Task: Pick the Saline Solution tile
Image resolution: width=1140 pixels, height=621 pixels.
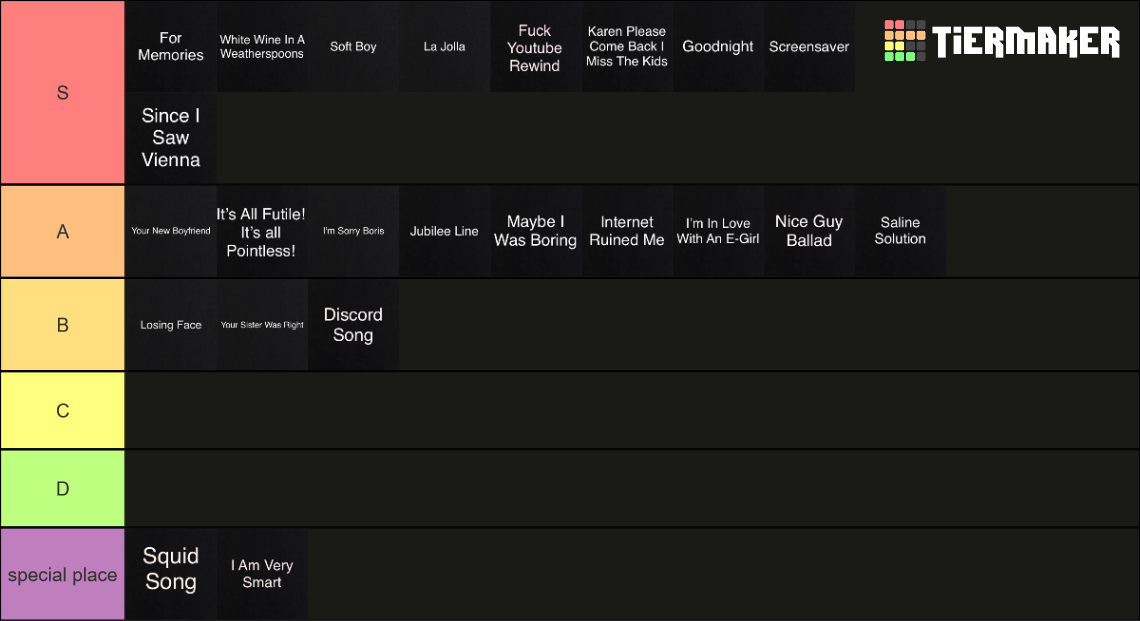Action: pyautogui.click(x=900, y=231)
